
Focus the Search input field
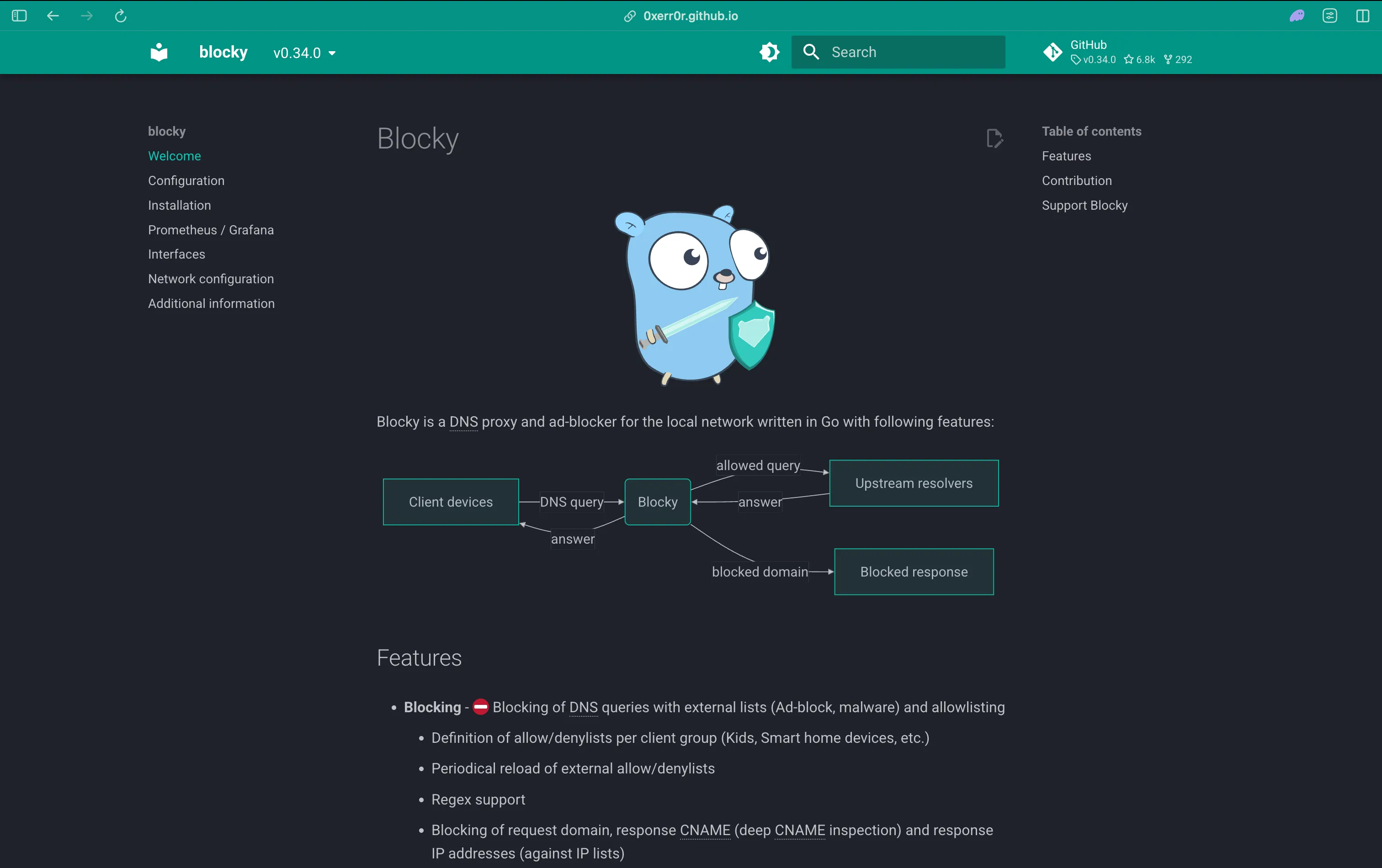tap(898, 52)
